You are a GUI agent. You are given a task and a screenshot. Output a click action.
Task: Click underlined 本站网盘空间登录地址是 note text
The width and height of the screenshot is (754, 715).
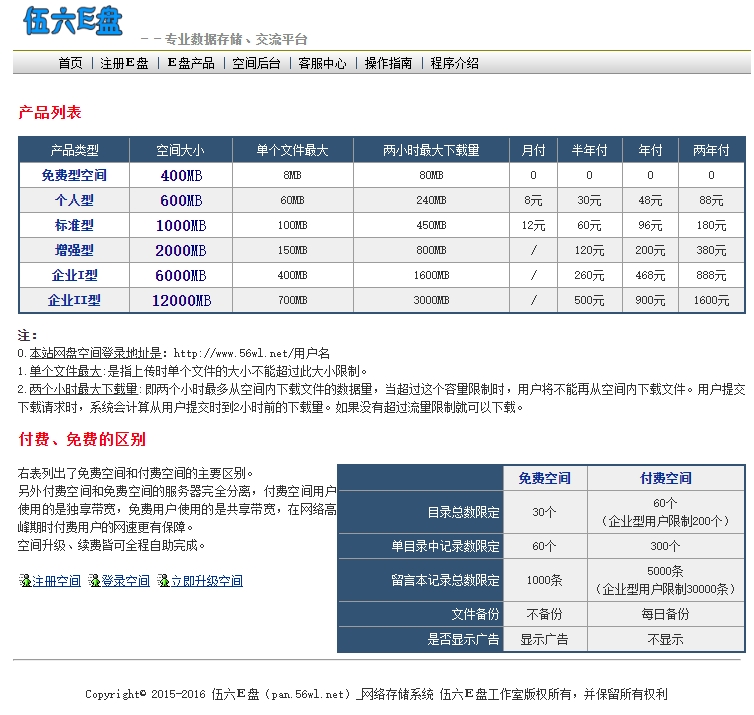95,353
